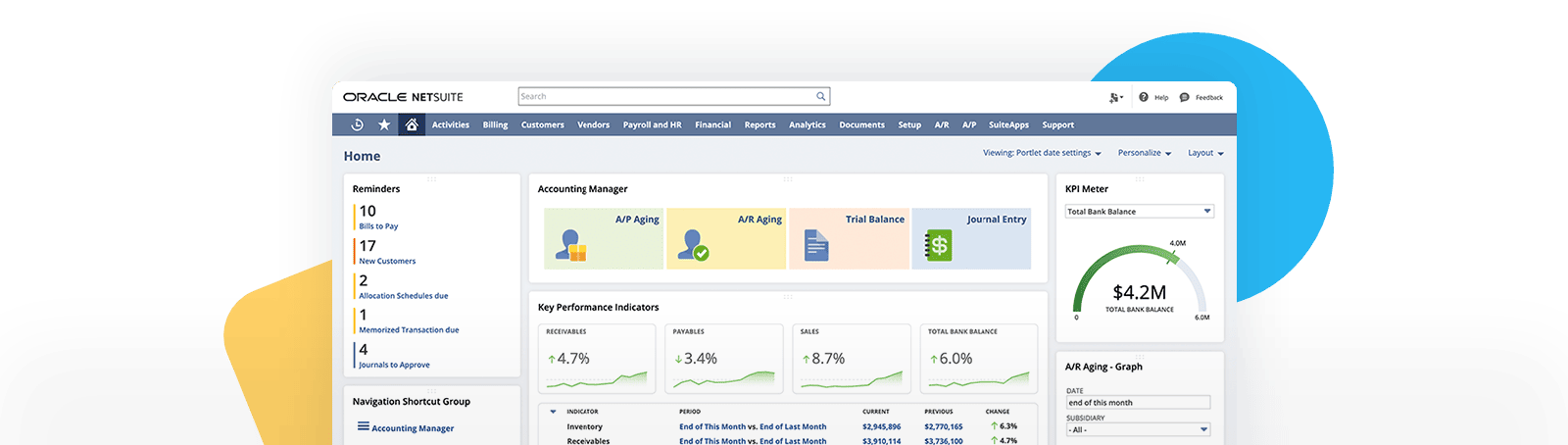The height and width of the screenshot is (445, 1568).
Task: Click the Help question mark icon
Action: tap(1144, 97)
